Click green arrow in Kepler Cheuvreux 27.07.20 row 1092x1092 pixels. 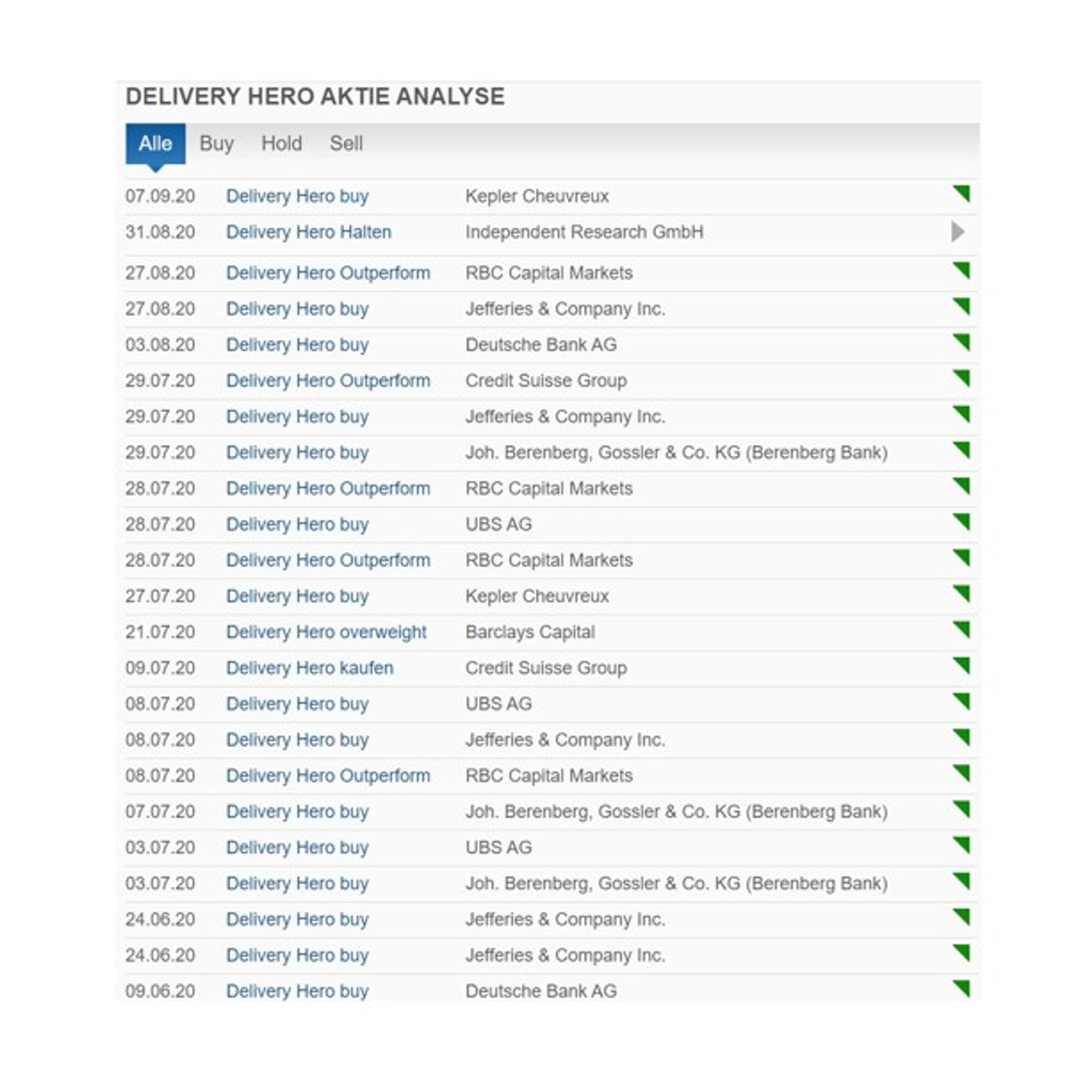[x=961, y=593]
